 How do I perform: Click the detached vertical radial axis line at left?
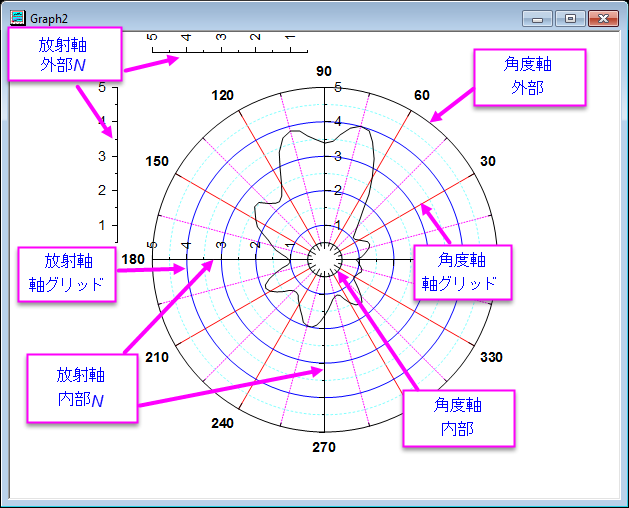117,165
